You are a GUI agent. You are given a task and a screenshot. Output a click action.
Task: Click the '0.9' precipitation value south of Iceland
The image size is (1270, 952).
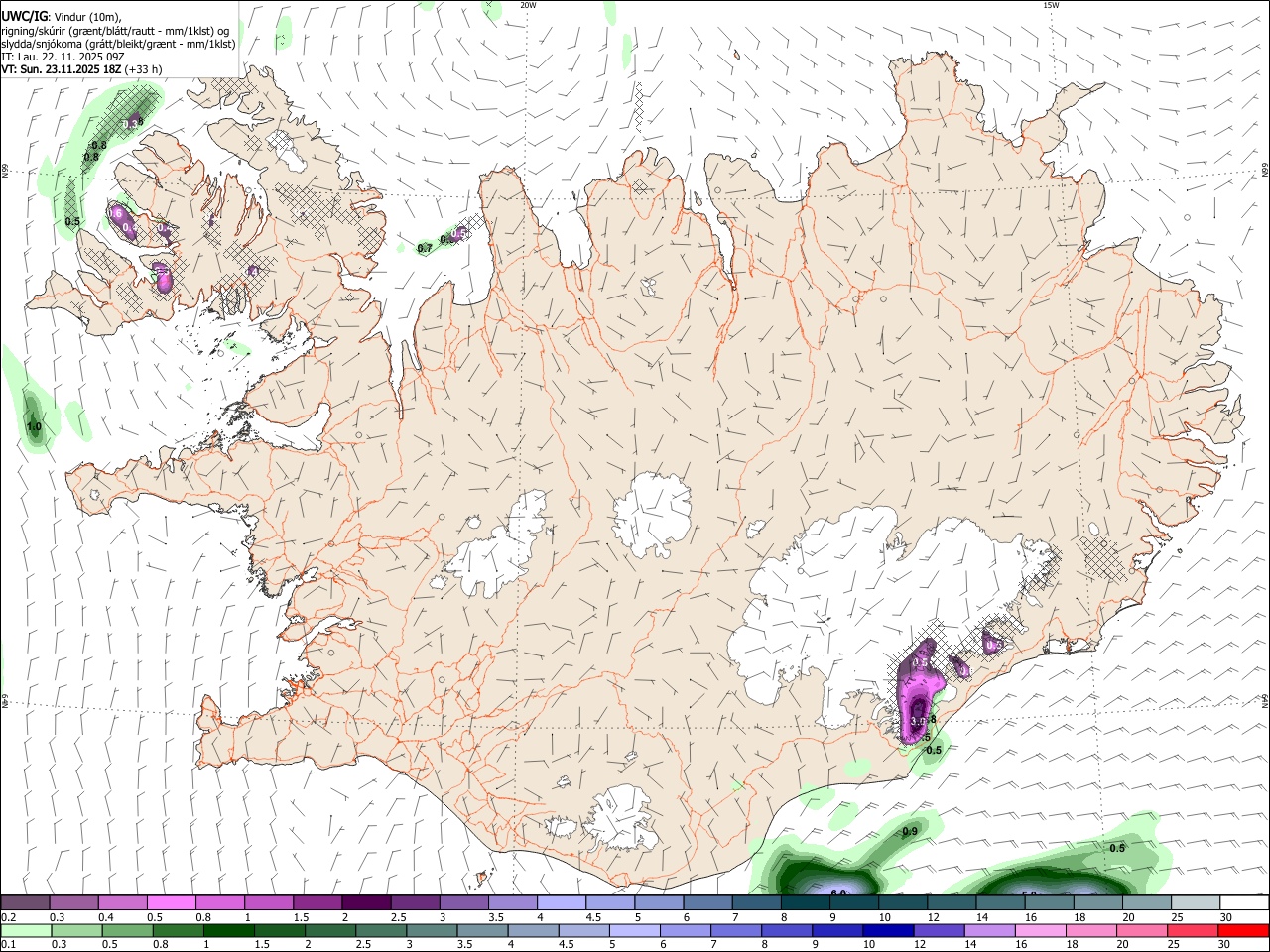click(x=910, y=831)
